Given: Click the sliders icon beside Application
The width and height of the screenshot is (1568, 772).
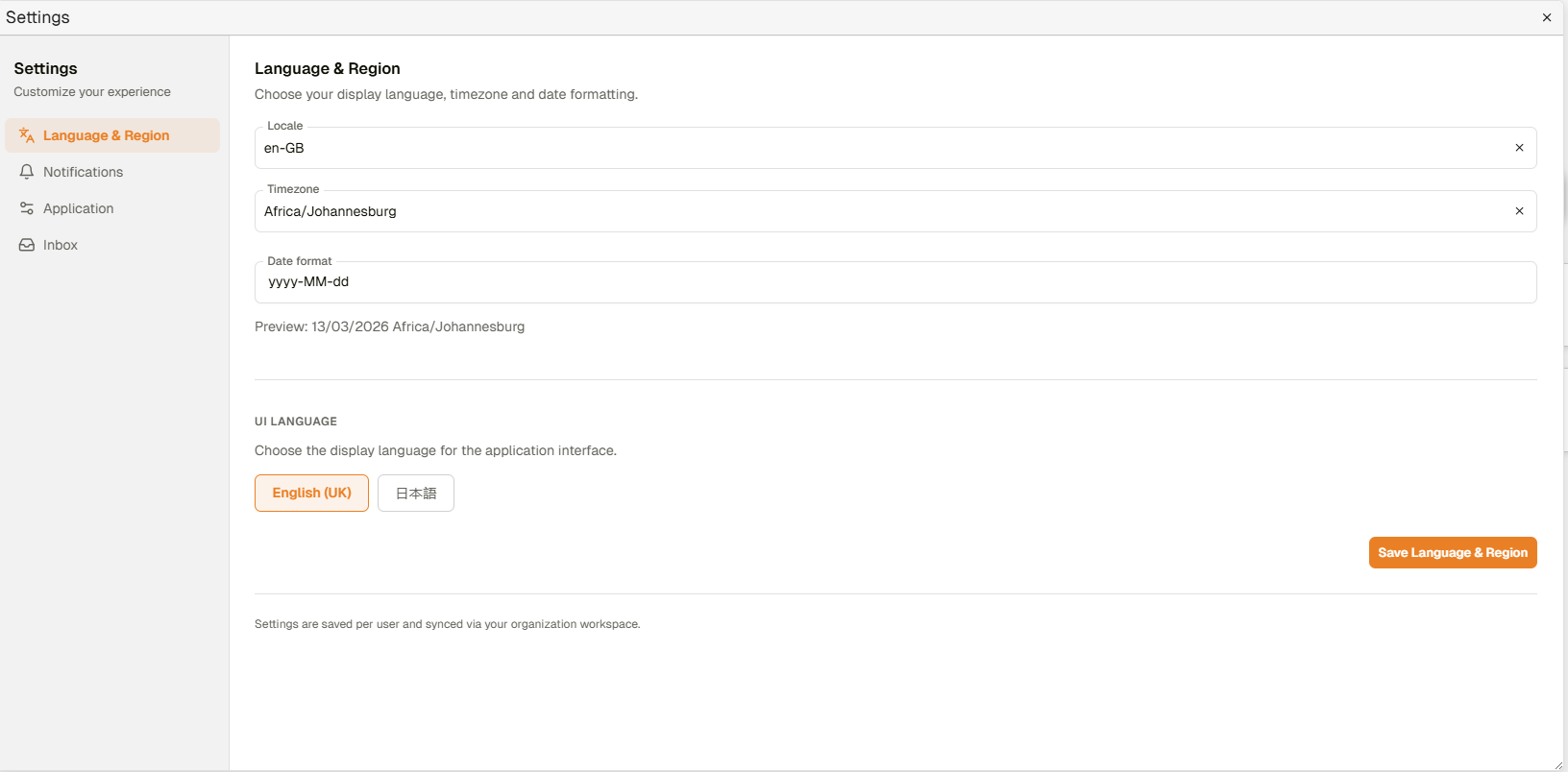Looking at the screenshot, I should coord(27,208).
